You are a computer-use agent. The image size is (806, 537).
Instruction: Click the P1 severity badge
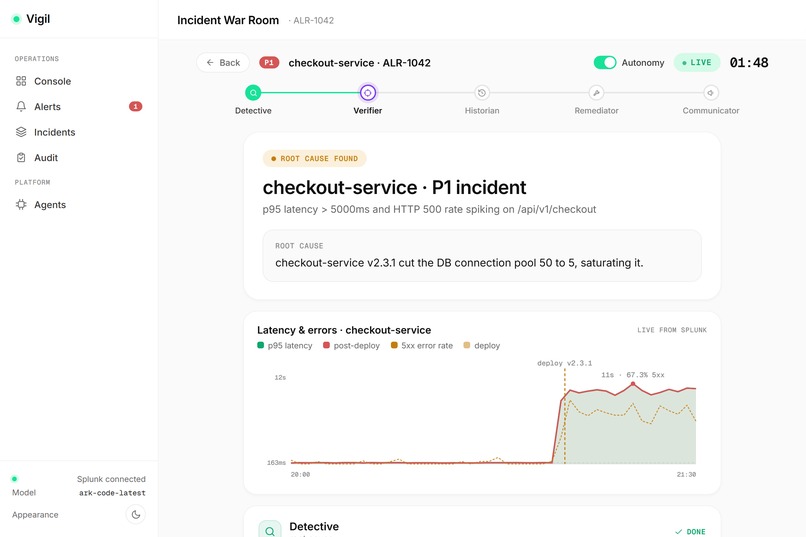269,63
